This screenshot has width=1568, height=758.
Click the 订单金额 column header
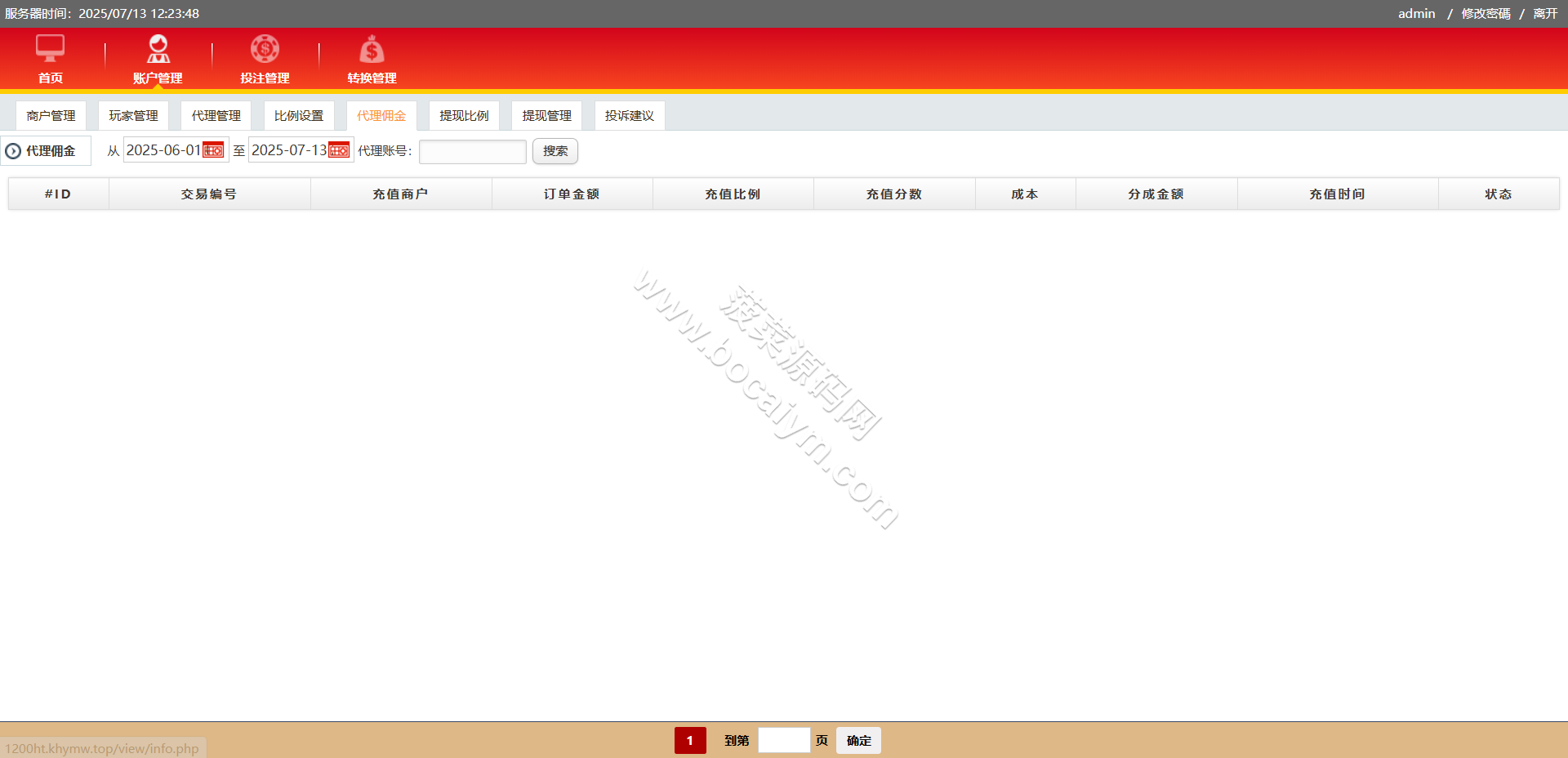(x=572, y=194)
